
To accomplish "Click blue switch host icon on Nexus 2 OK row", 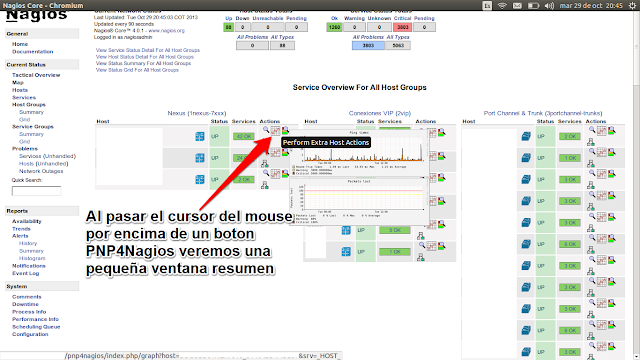I will coord(200,180).
